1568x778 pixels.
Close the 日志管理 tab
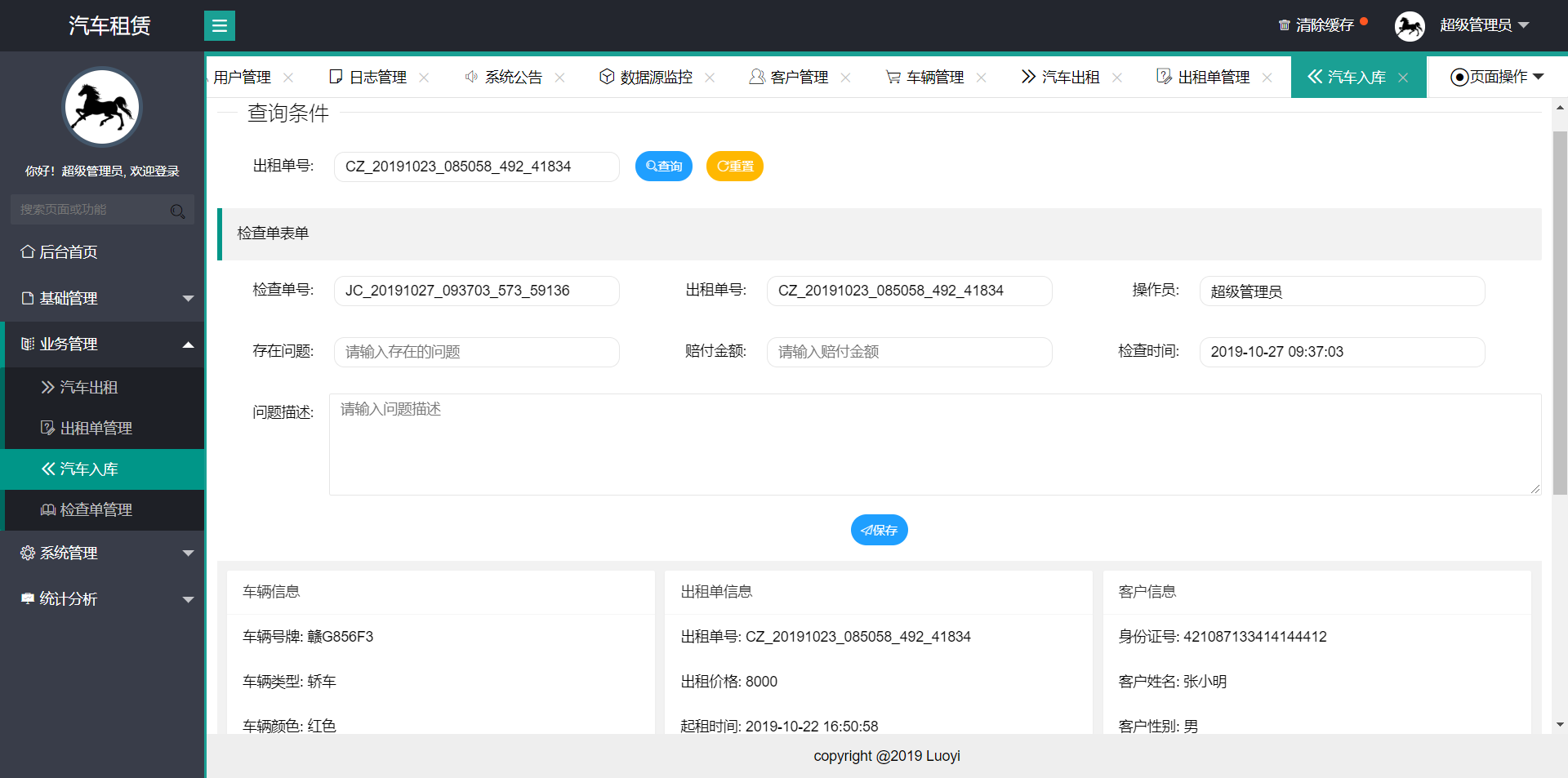tap(424, 78)
